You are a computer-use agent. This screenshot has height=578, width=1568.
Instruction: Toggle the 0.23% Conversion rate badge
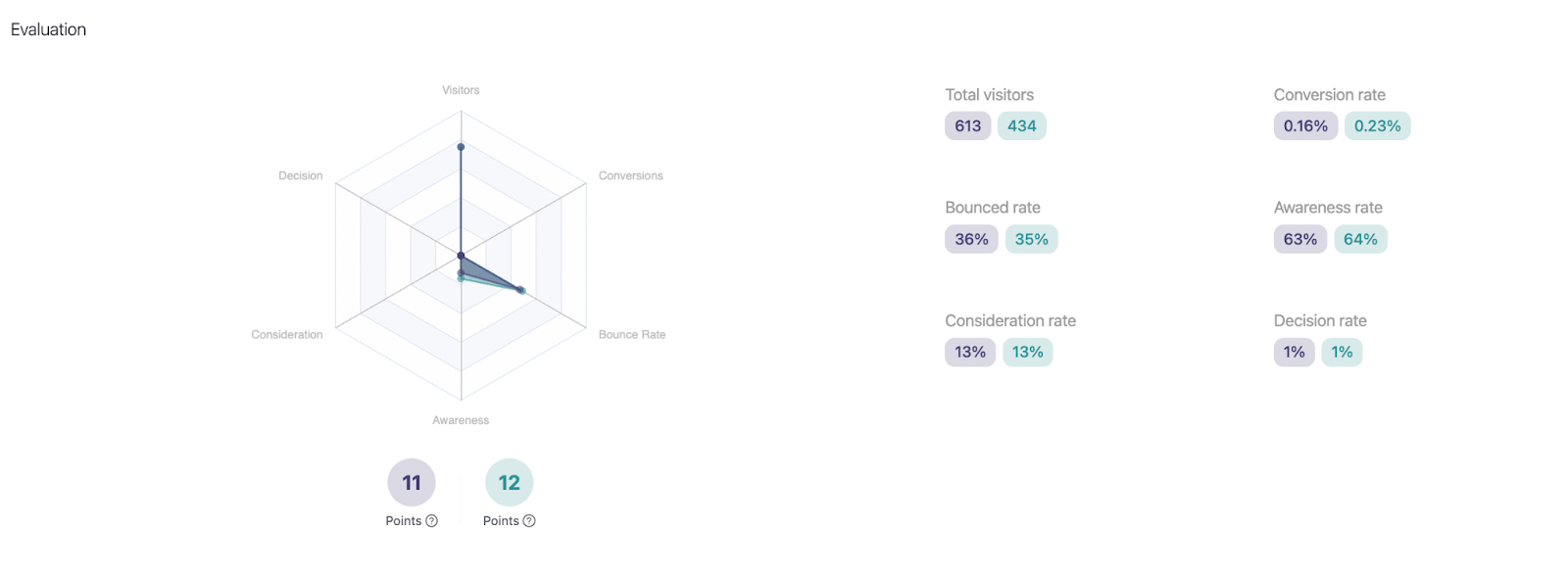tap(1377, 125)
